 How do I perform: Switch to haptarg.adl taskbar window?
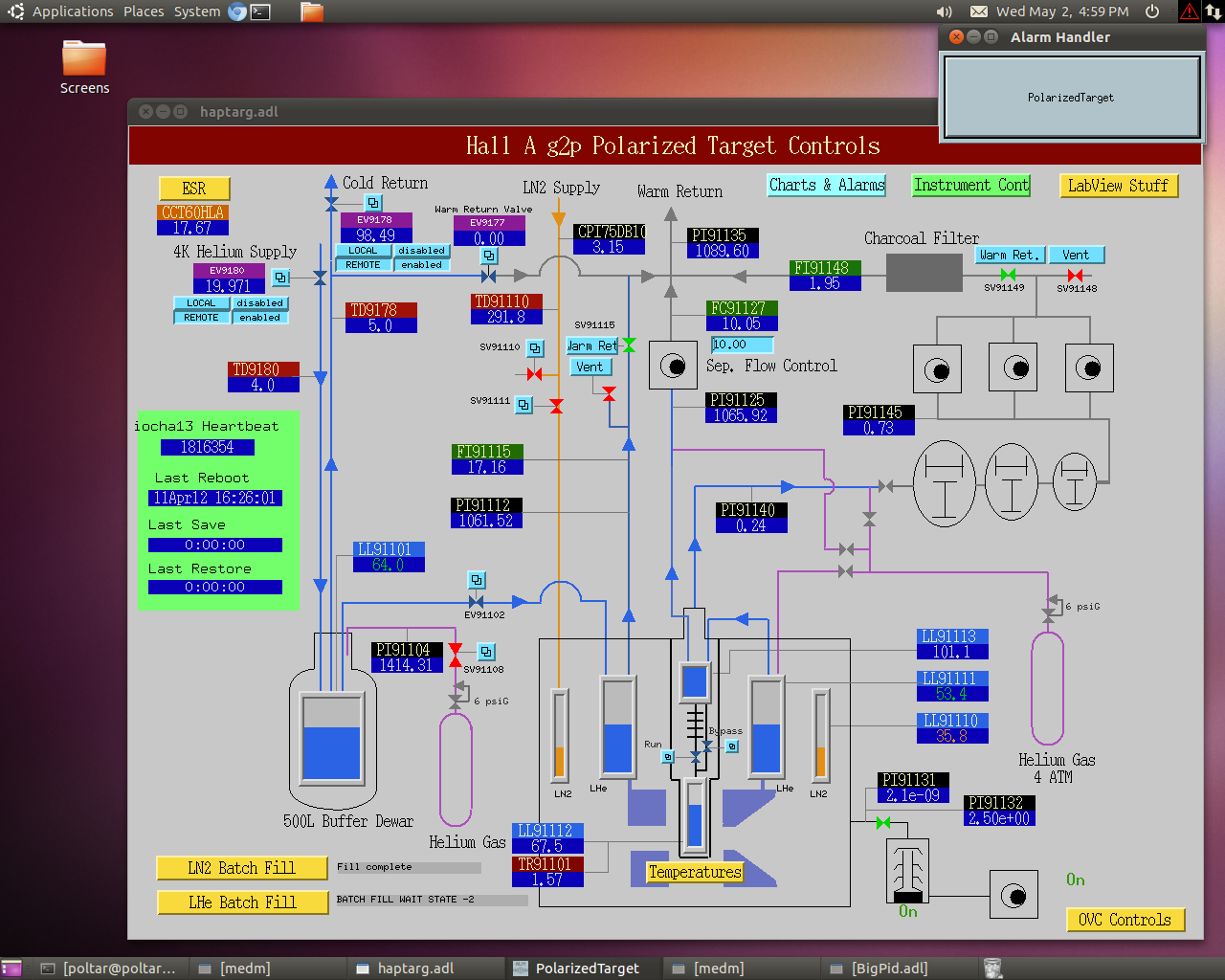(427, 969)
